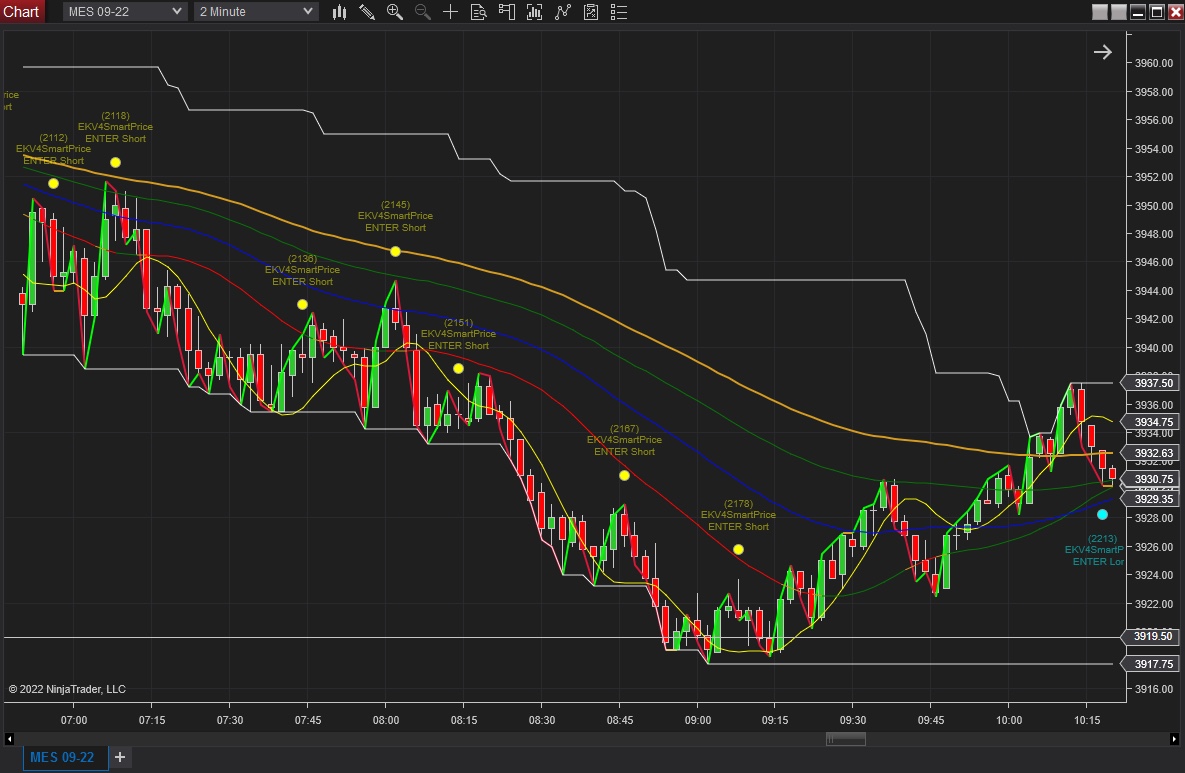Click arrow to return to current bar

click(x=1103, y=51)
